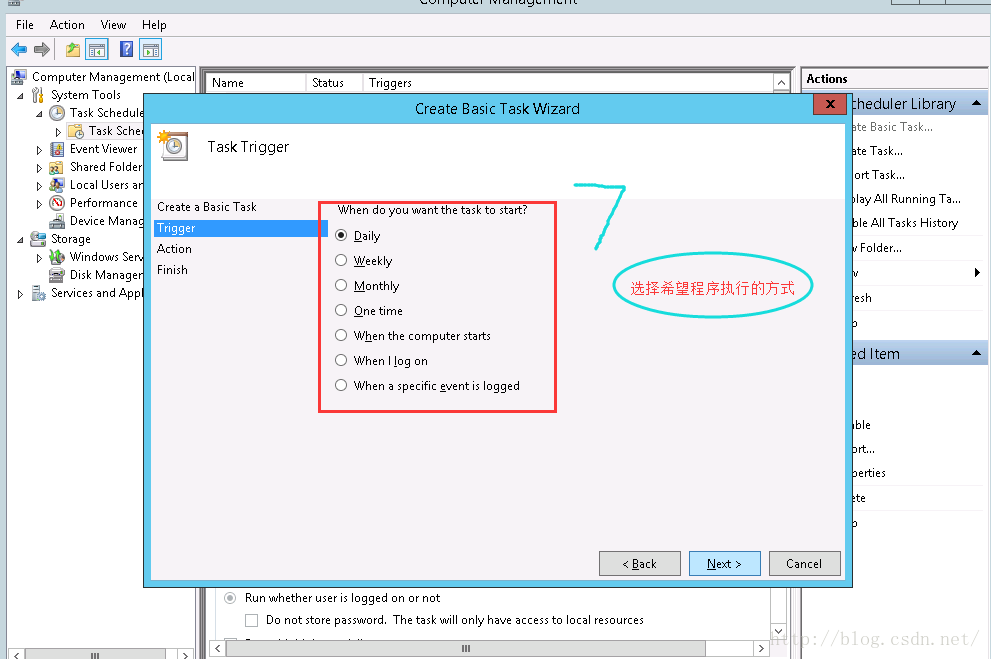This screenshot has height=659, width=991.
Task: Select the Action wizard step
Action: pyautogui.click(x=174, y=249)
